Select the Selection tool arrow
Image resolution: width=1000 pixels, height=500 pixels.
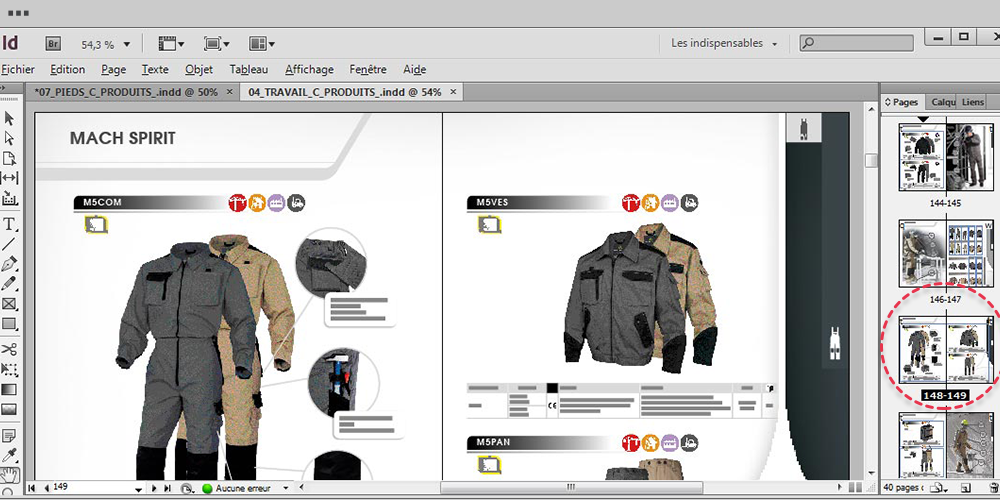point(9,119)
